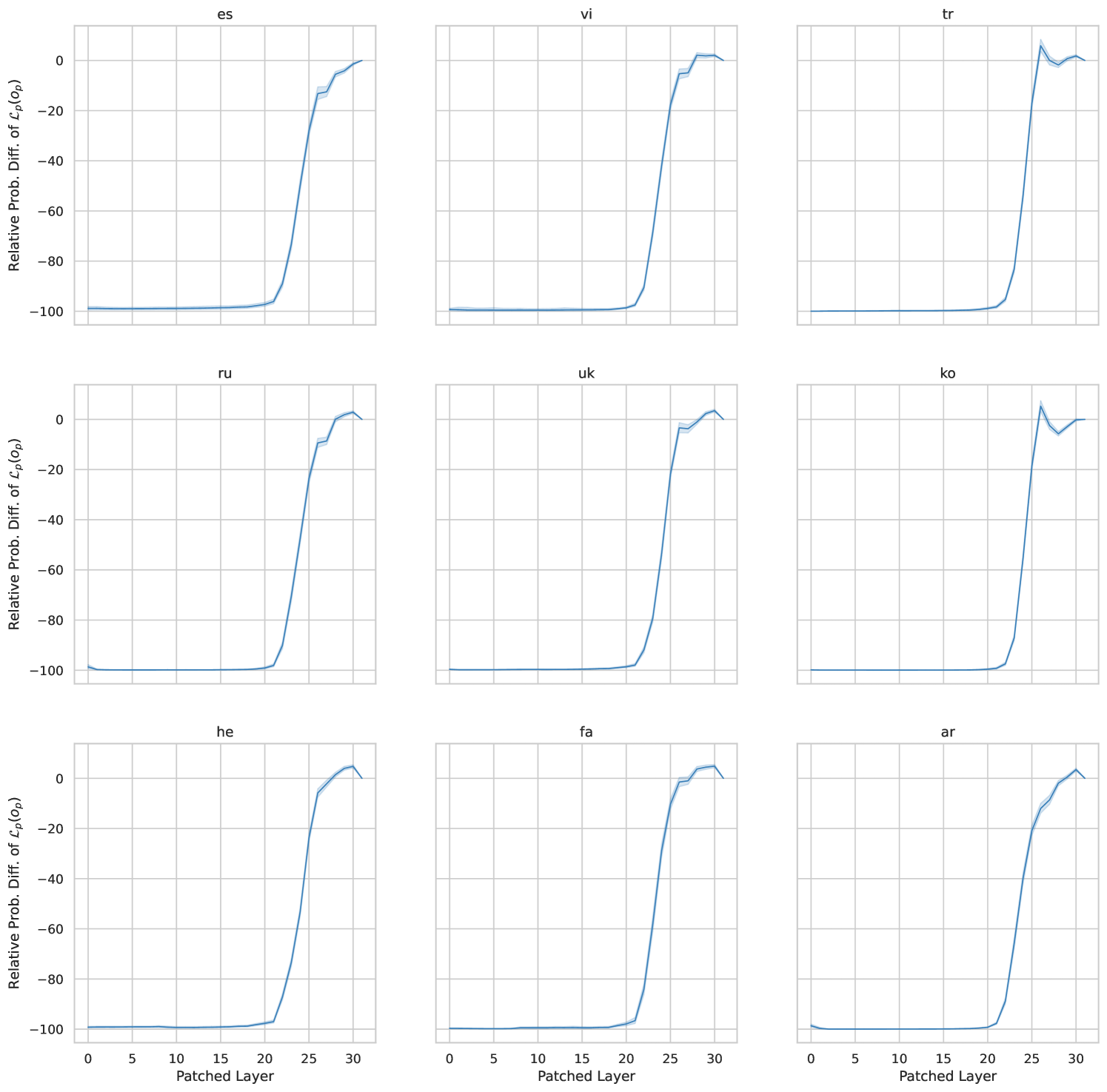Click the '10' x-tick under the 'ar' plot
The height and width of the screenshot is (1092, 1107).
(x=899, y=1057)
